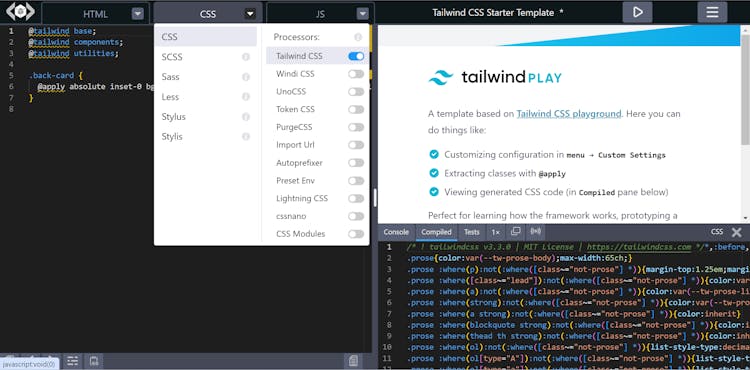Click the '.back-card {' selector line
Viewport: 750px width, 370px height.
56,76
